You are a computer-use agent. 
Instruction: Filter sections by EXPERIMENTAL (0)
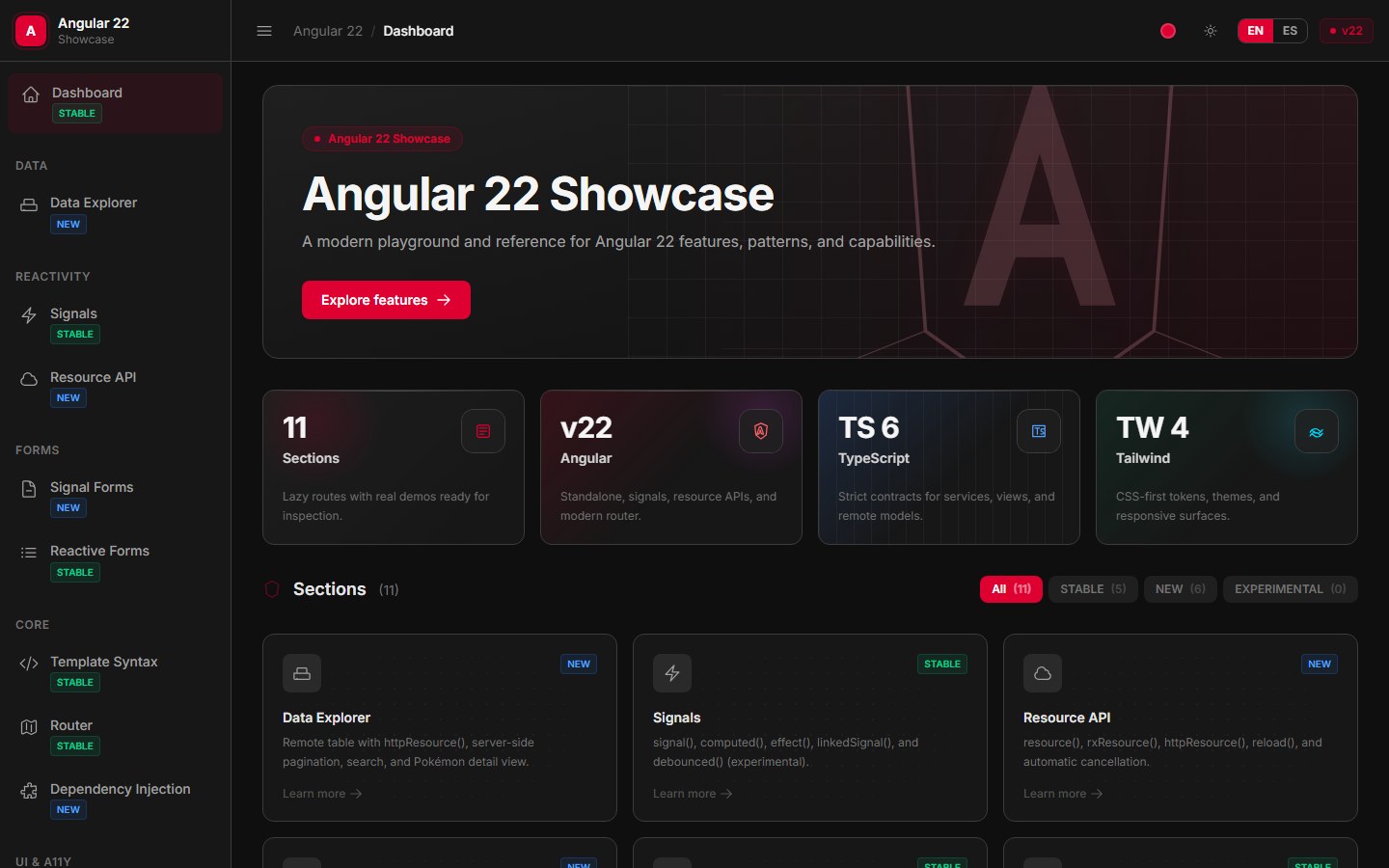1291,589
